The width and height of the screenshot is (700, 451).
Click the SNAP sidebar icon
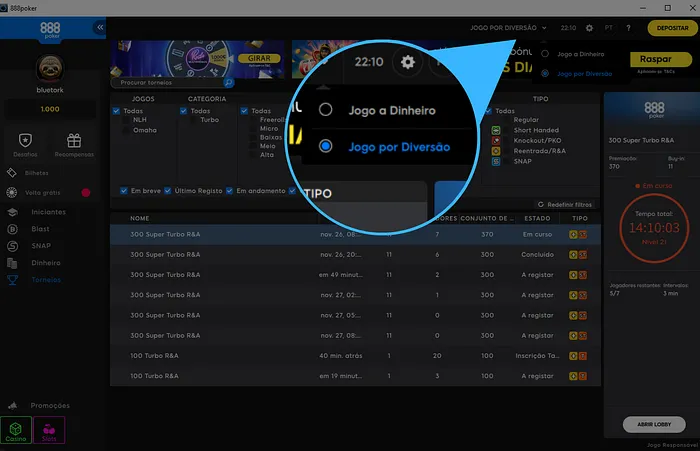(12, 246)
